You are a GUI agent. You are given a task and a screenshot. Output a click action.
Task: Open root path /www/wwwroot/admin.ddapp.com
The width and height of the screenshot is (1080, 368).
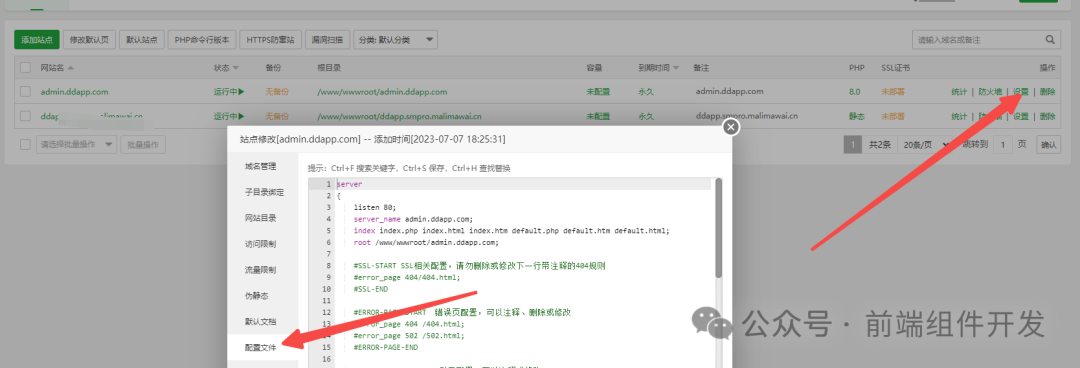pyautogui.click(x=382, y=92)
